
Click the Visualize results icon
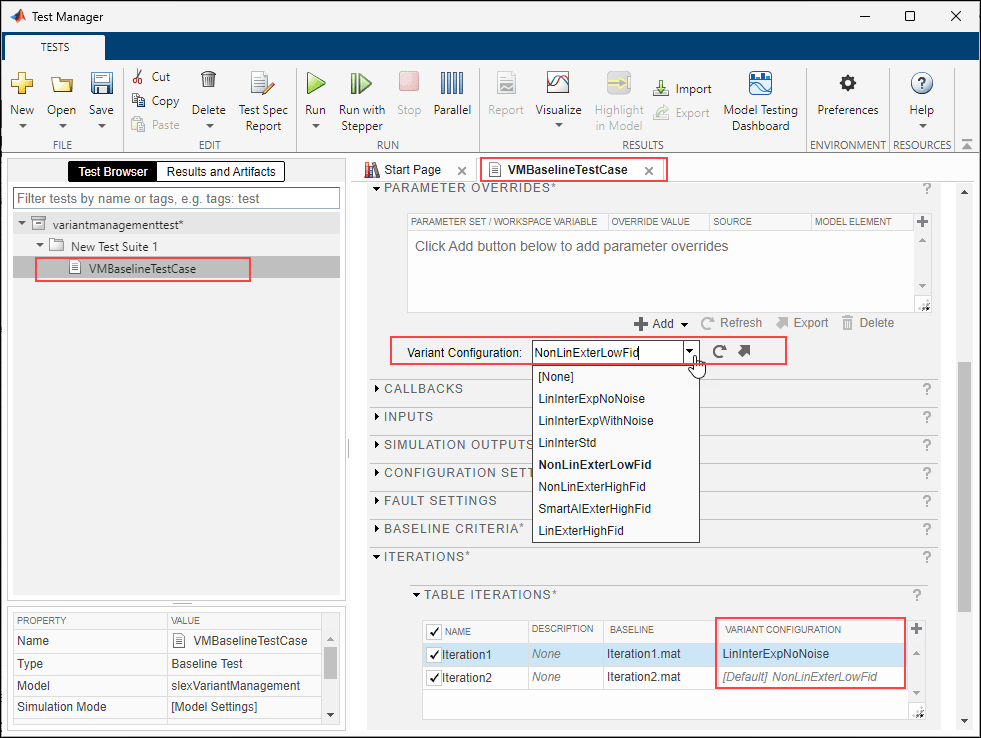pos(557,85)
